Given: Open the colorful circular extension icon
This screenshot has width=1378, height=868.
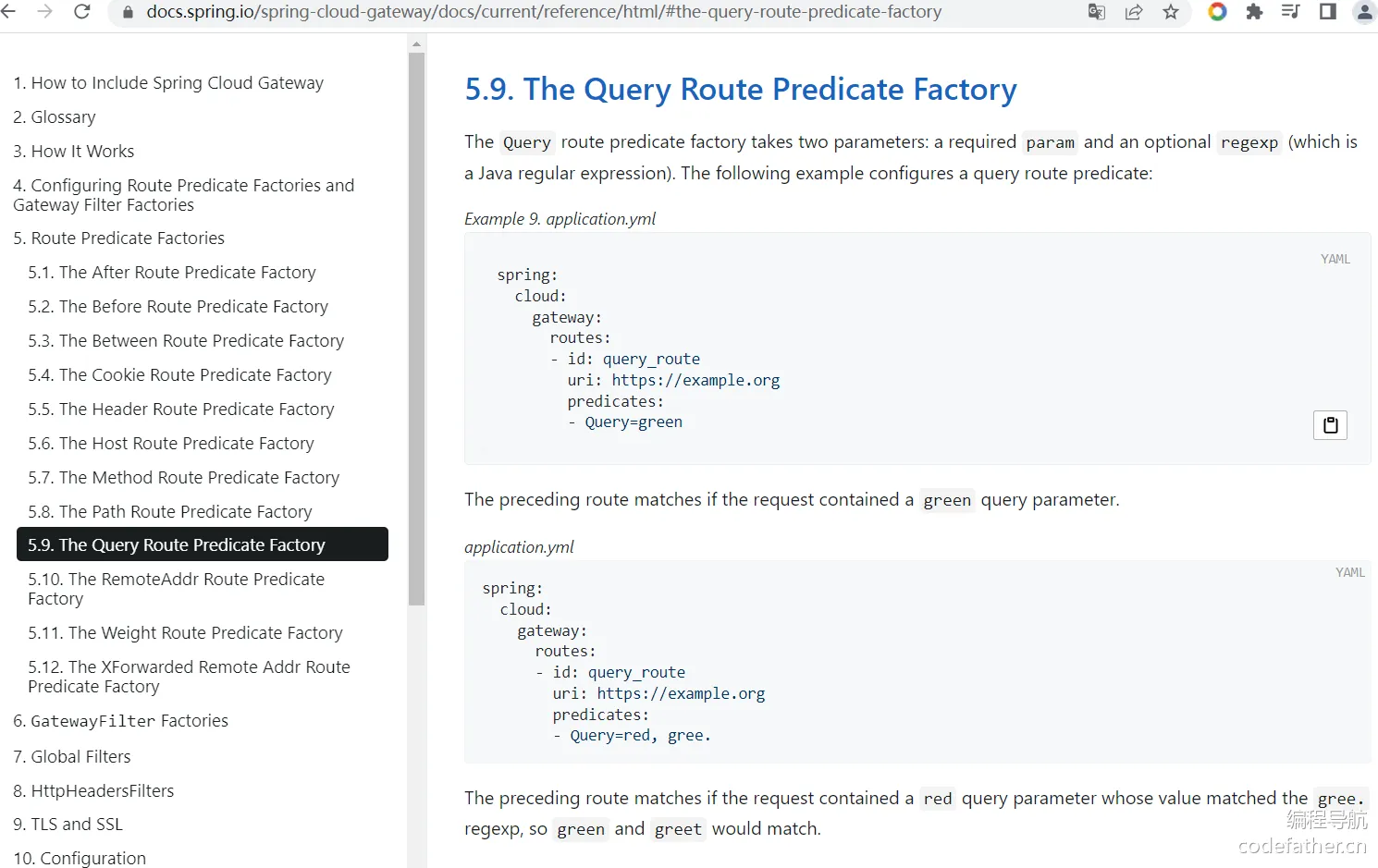Looking at the screenshot, I should [1217, 12].
